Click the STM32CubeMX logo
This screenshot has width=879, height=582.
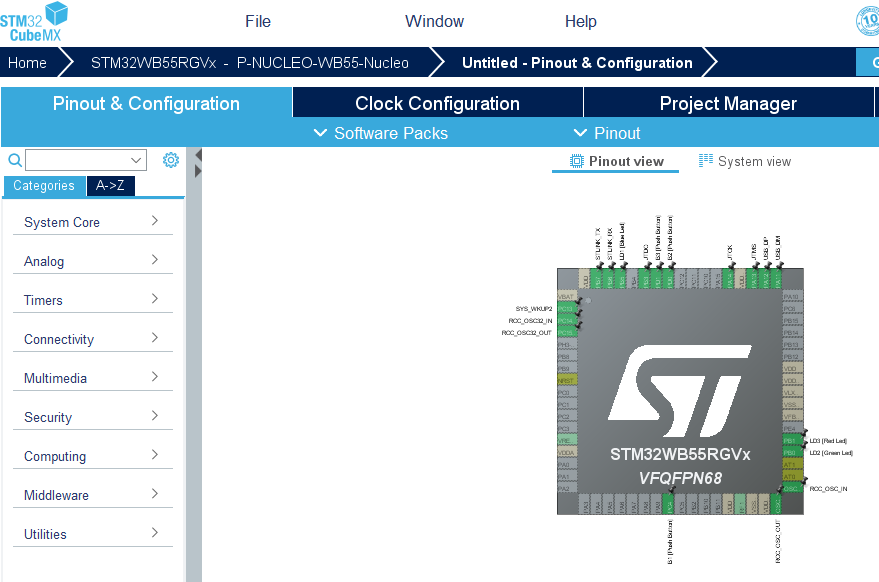tap(34, 22)
